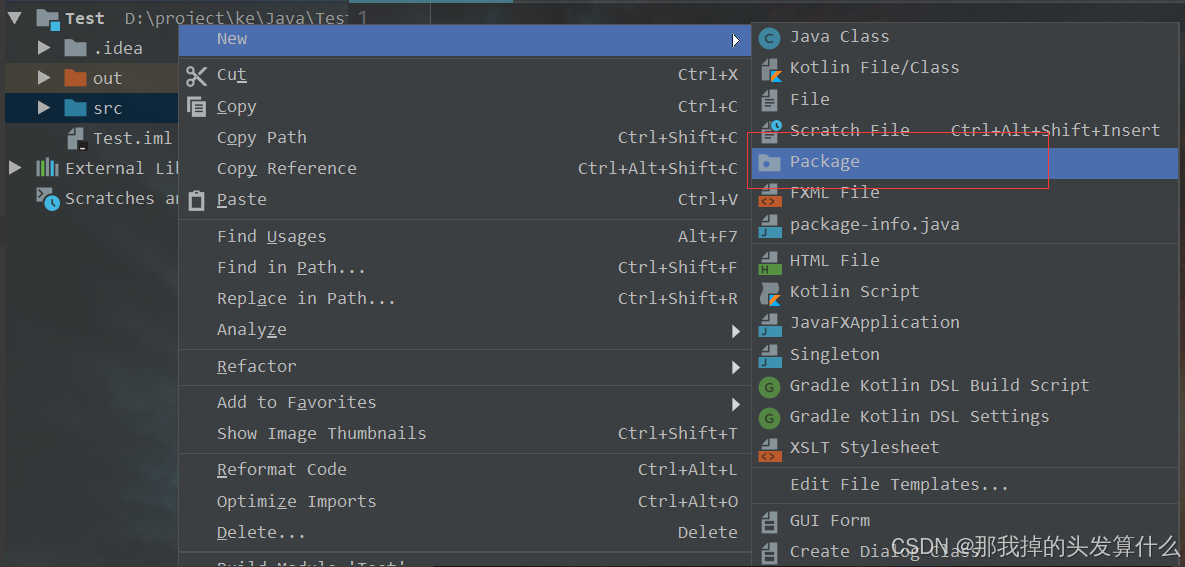Select Scratch File entry label
This screenshot has height=567, width=1185.
849,131
